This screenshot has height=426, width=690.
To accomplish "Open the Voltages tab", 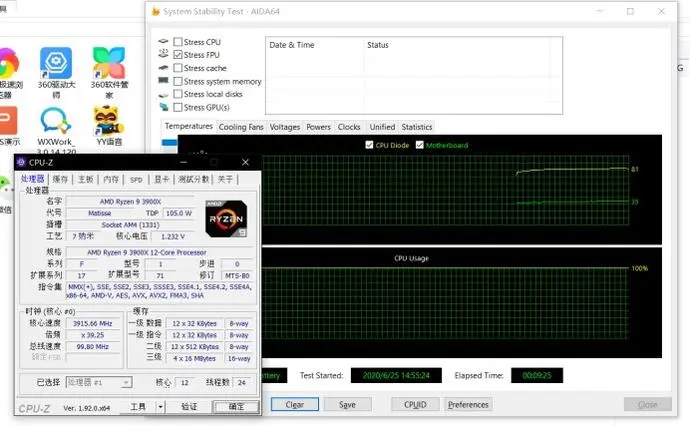I will pyautogui.click(x=284, y=127).
